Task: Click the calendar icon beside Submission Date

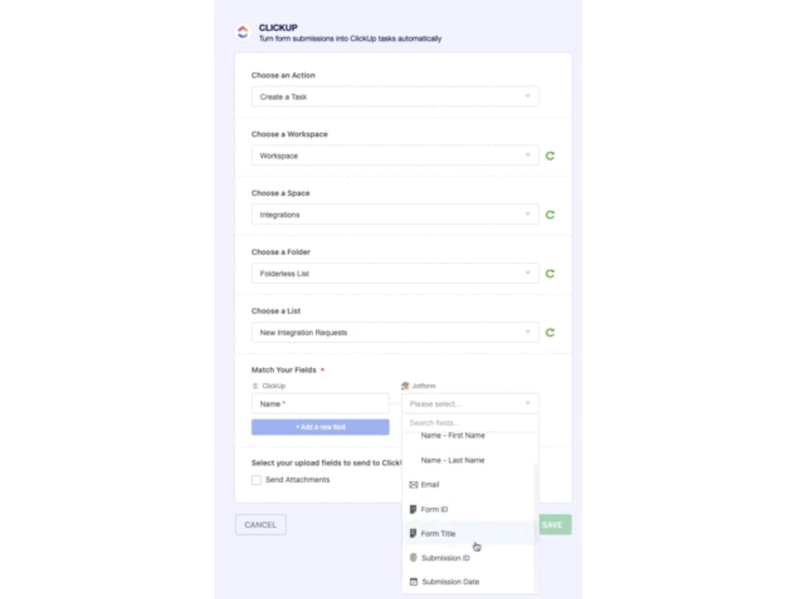Action: pos(414,581)
